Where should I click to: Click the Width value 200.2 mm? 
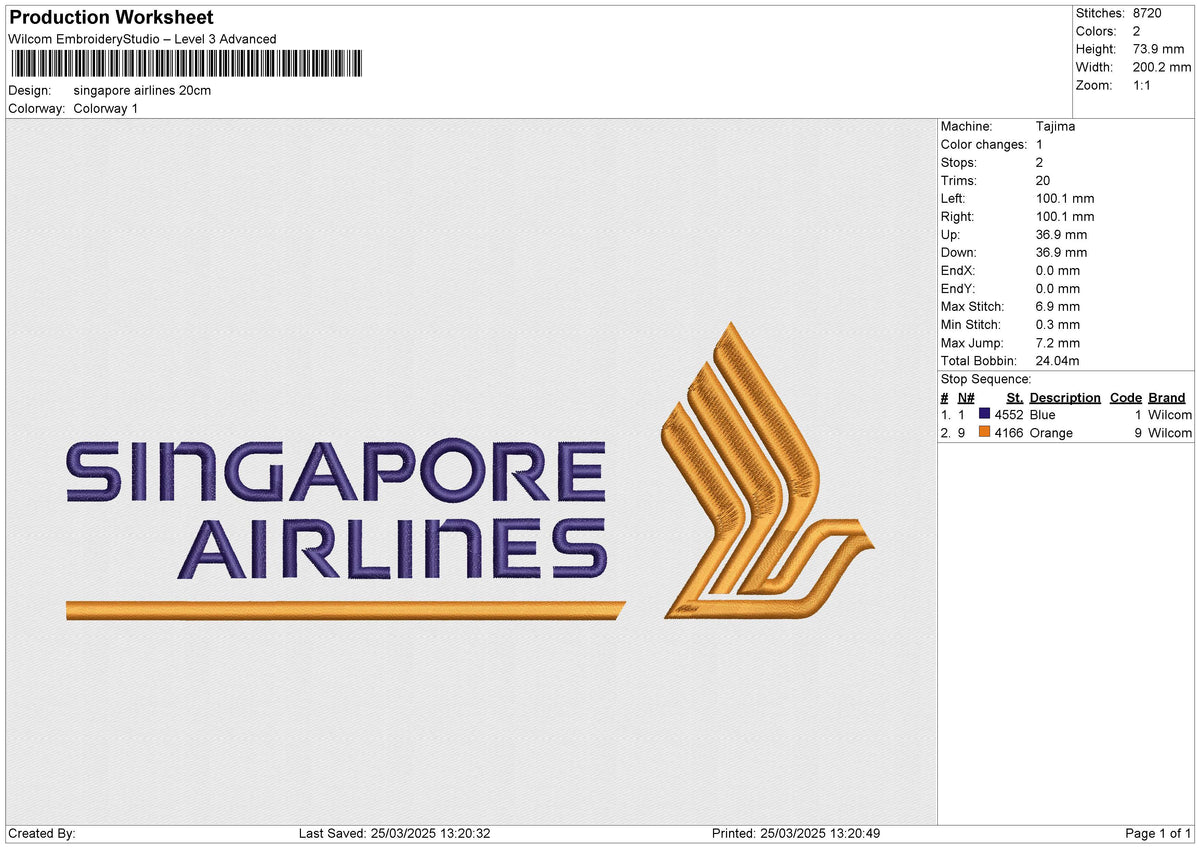click(x=1162, y=67)
